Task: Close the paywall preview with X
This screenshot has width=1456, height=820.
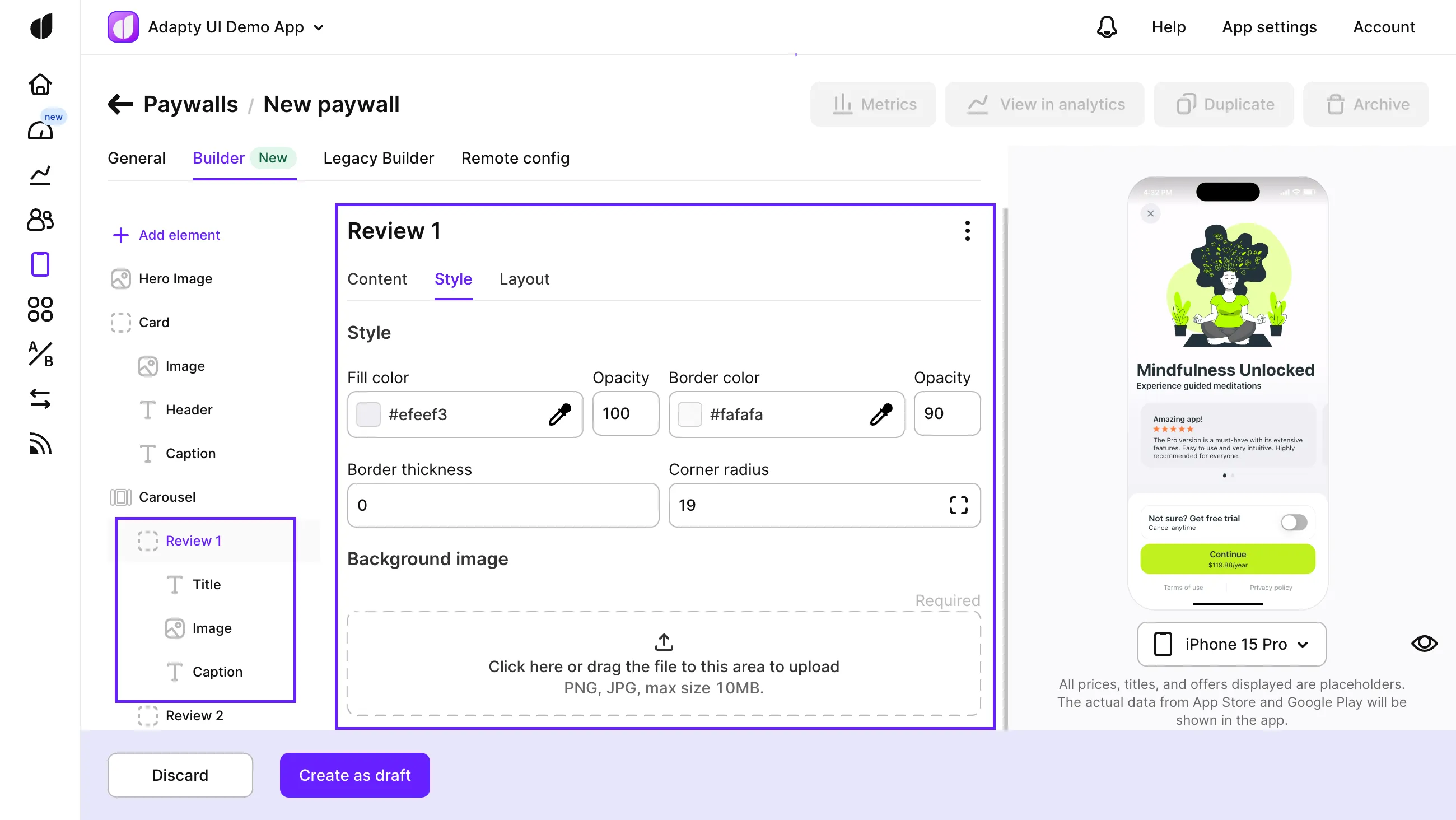Action: pos(1150,214)
